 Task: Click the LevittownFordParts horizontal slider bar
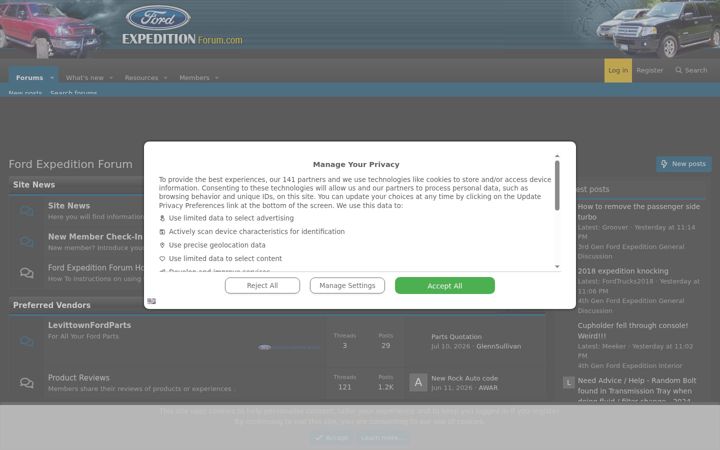pos(289,347)
